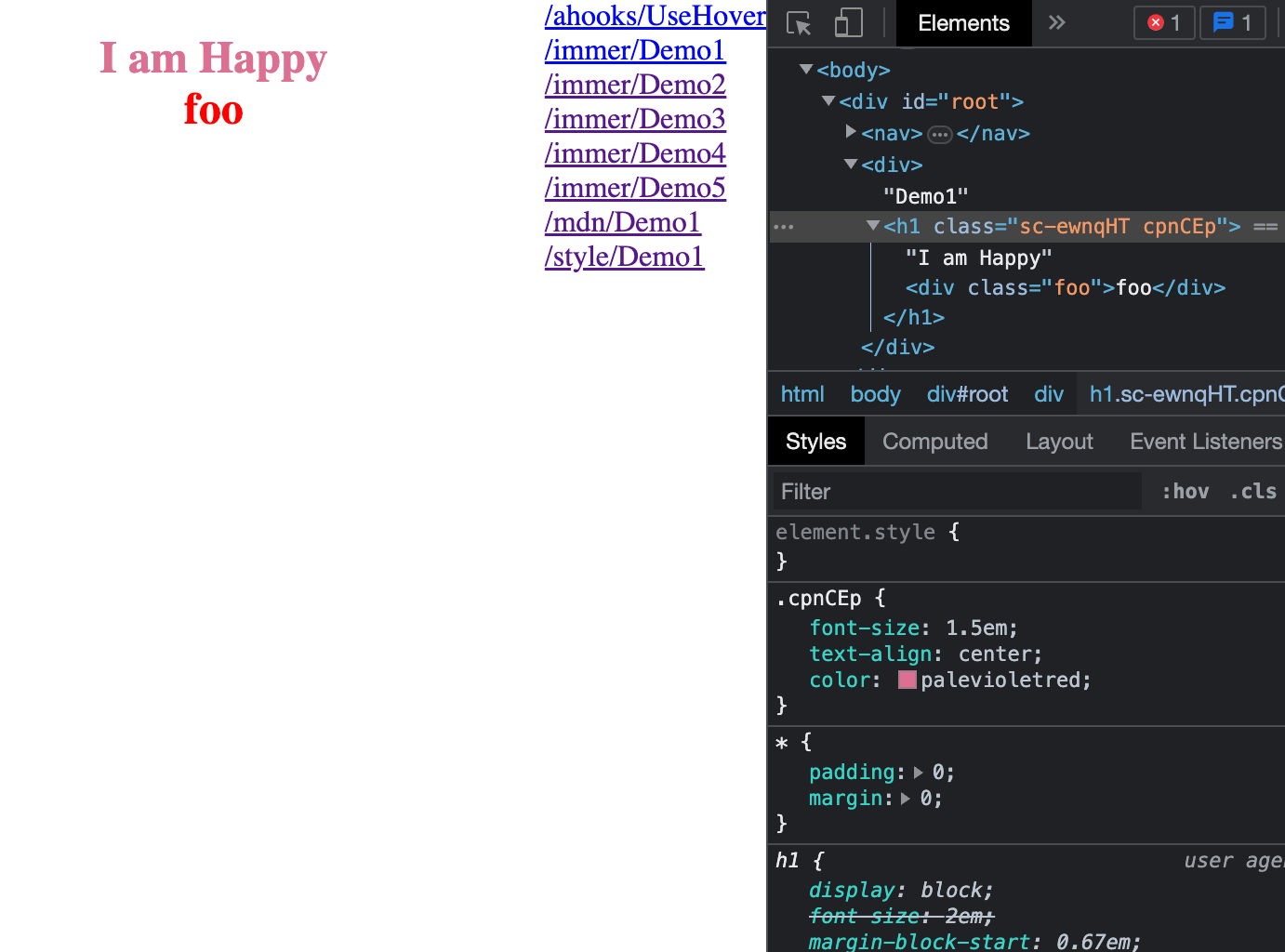Image resolution: width=1285 pixels, height=952 pixels.
Task: Collapse the h1 sc-ewnqHT element node
Action: [872, 226]
